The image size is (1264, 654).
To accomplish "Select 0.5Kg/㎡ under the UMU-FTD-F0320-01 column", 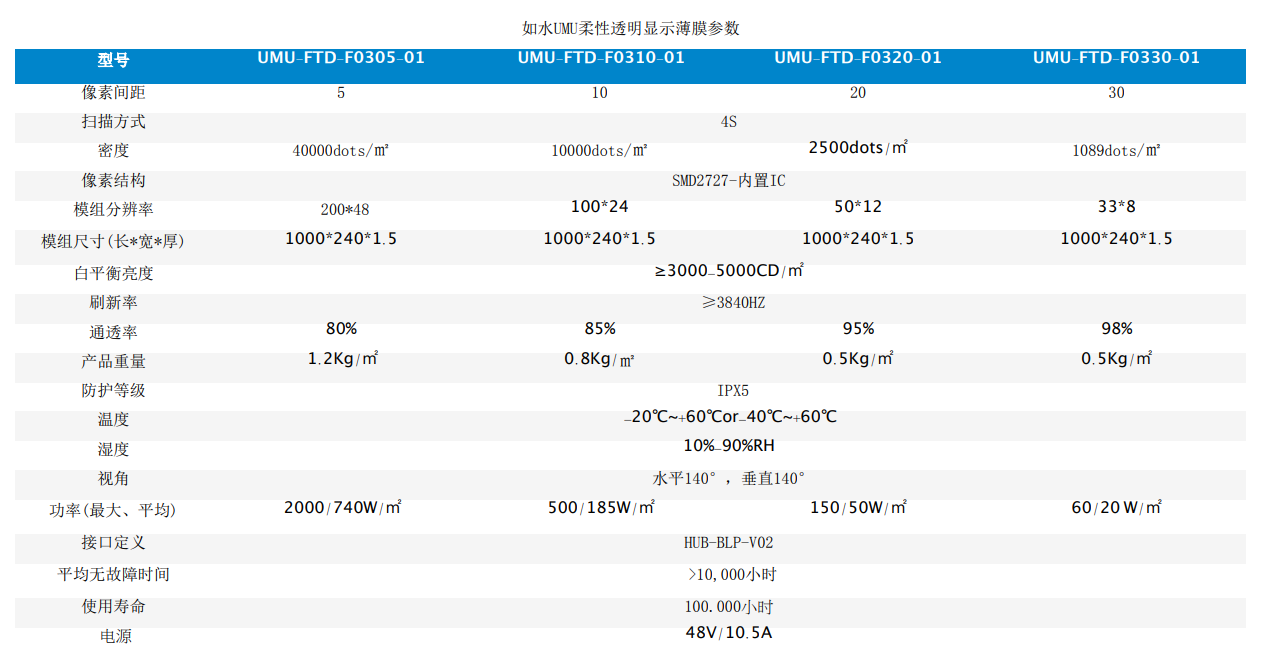I will [858, 358].
